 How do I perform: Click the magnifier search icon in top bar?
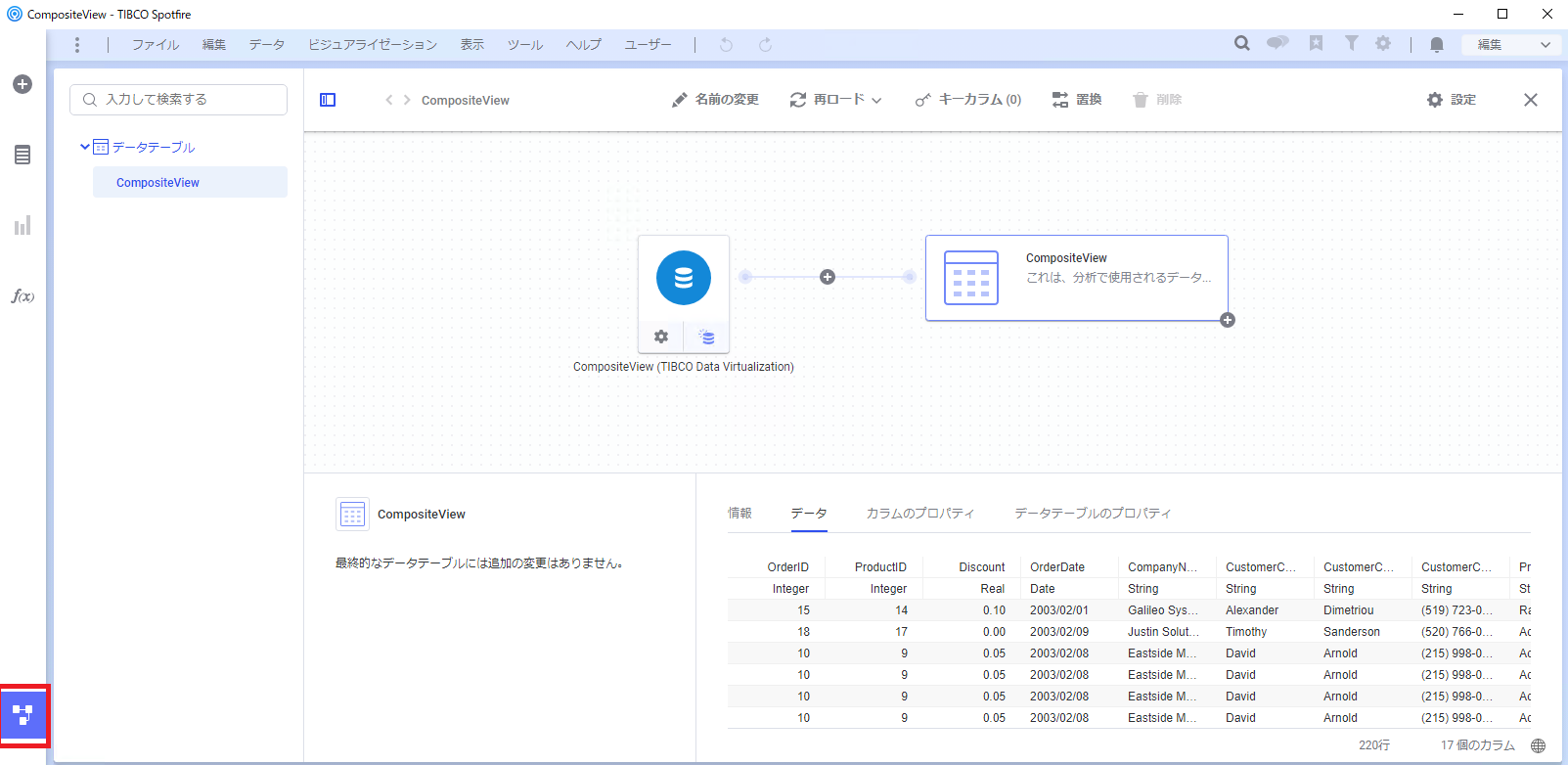coord(1242,43)
